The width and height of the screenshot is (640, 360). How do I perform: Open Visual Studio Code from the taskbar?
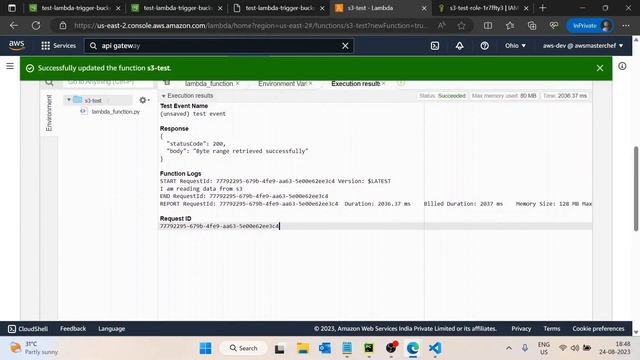(435, 348)
